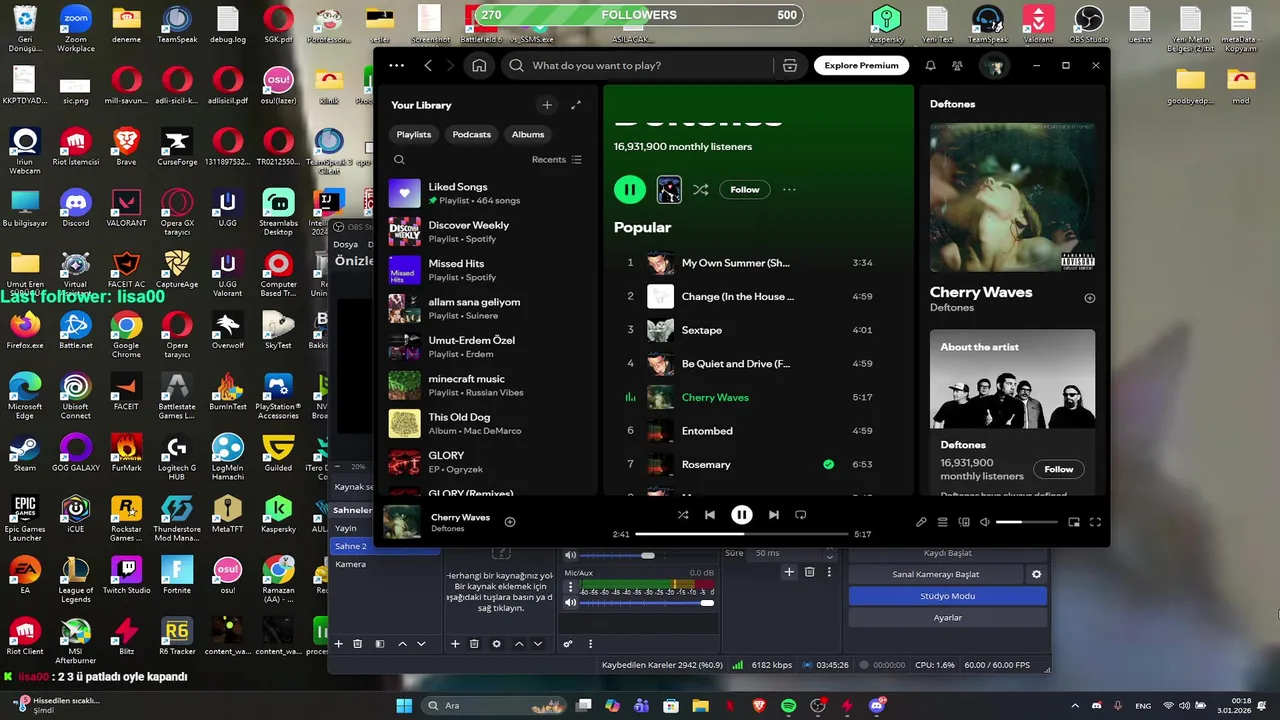This screenshot has height=720, width=1280.
Task: Open the Dosya menu in OBS
Action: (x=345, y=244)
